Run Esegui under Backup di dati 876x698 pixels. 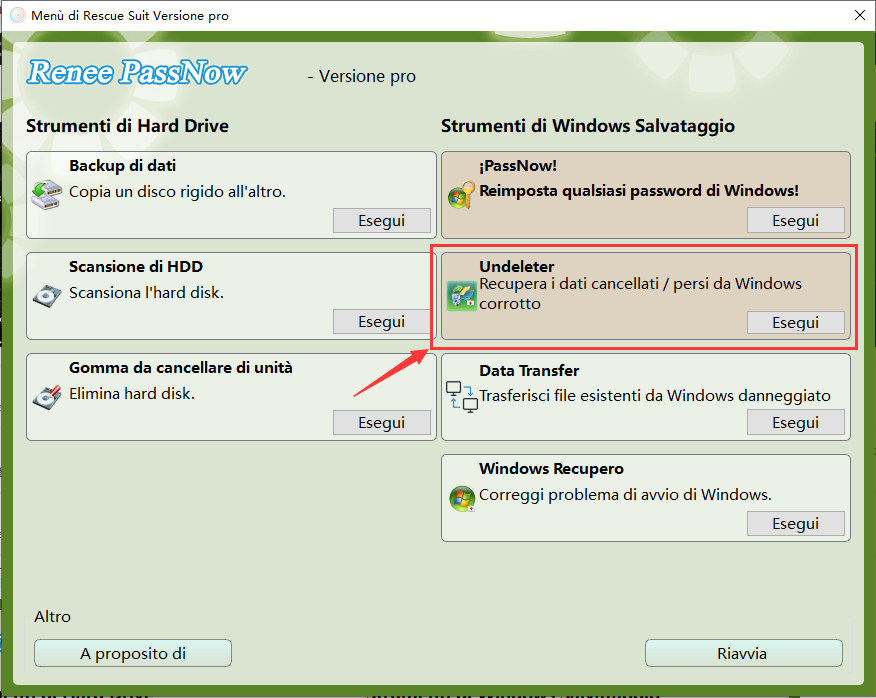click(382, 220)
